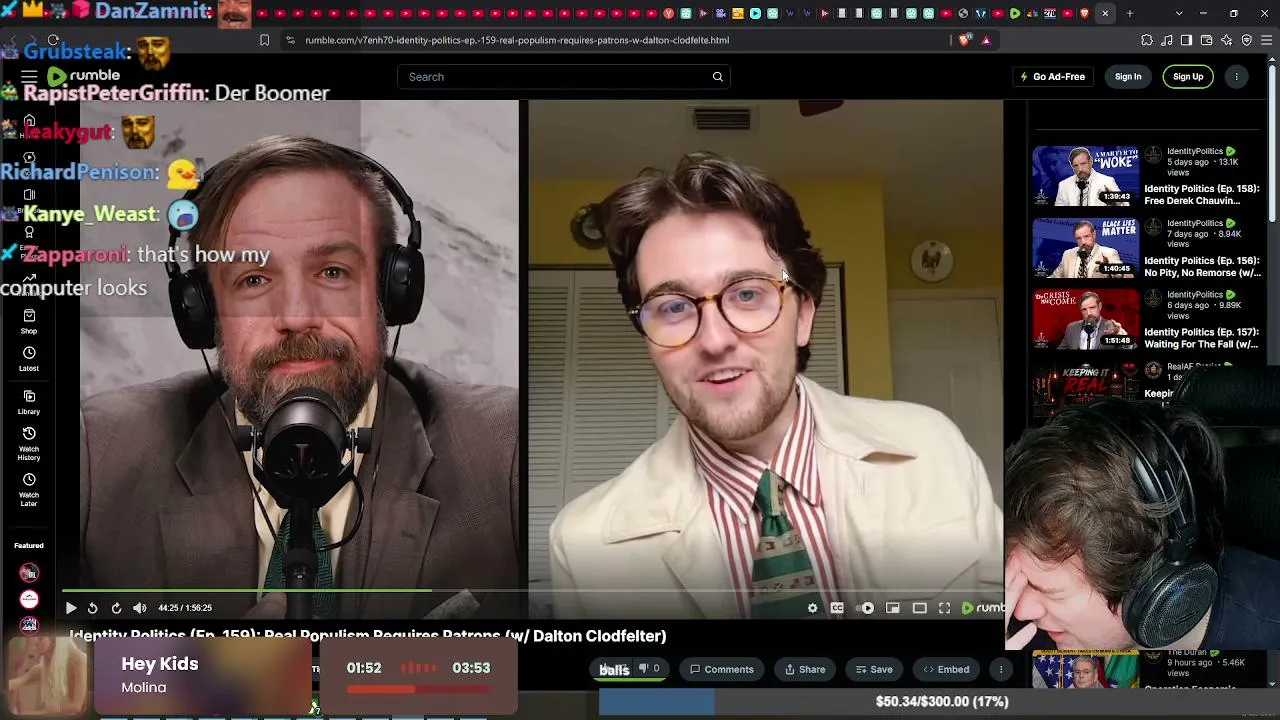Share this video
The height and width of the screenshot is (720, 1280).
point(805,670)
